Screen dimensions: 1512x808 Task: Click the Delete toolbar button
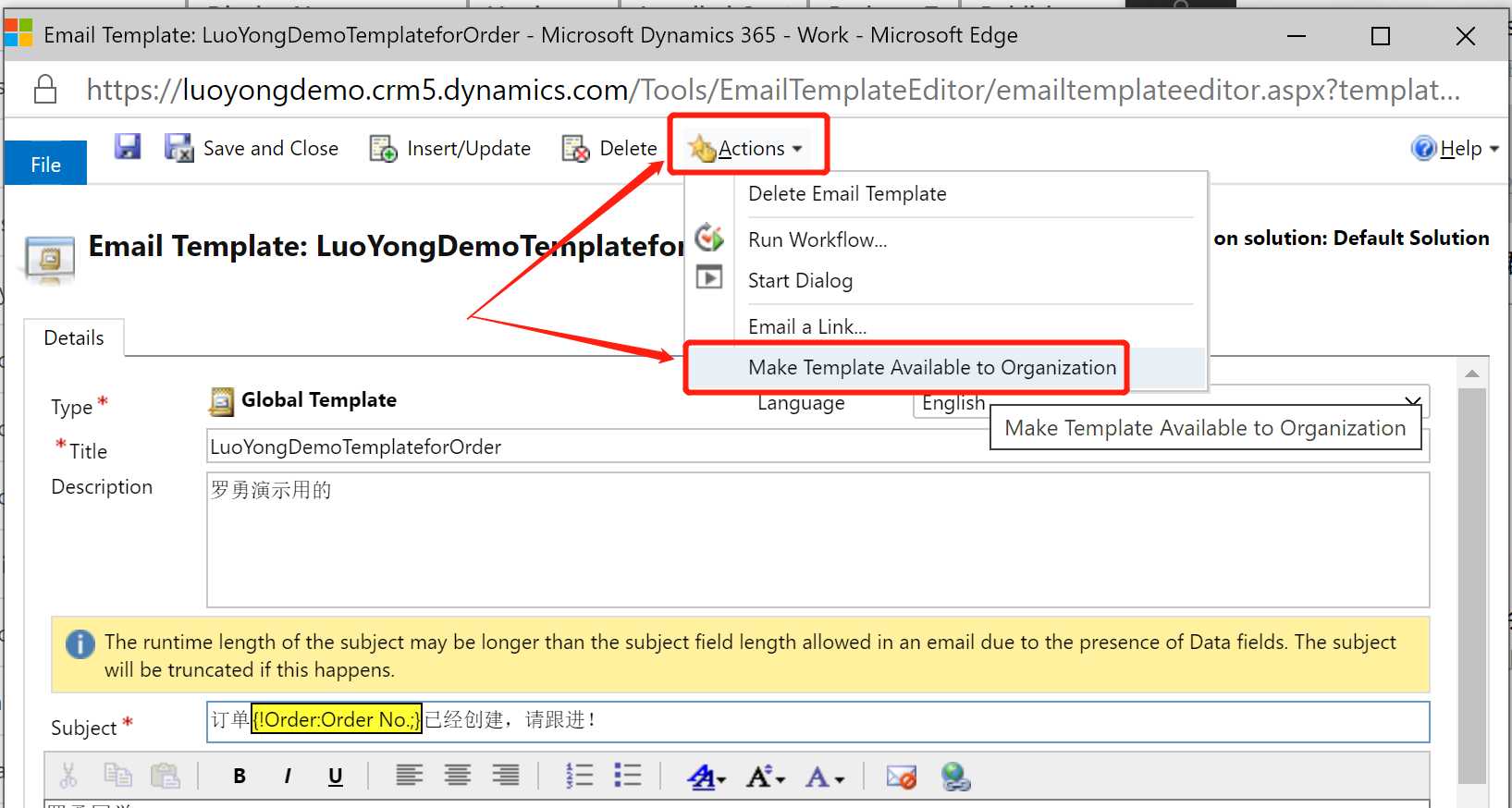(609, 148)
